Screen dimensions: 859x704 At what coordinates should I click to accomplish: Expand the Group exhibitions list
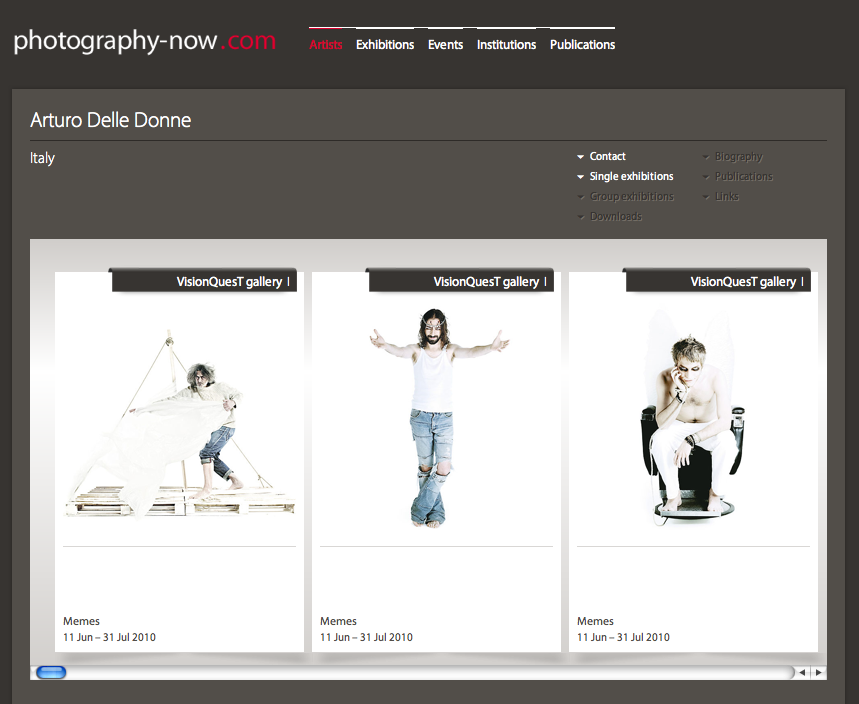[631, 197]
